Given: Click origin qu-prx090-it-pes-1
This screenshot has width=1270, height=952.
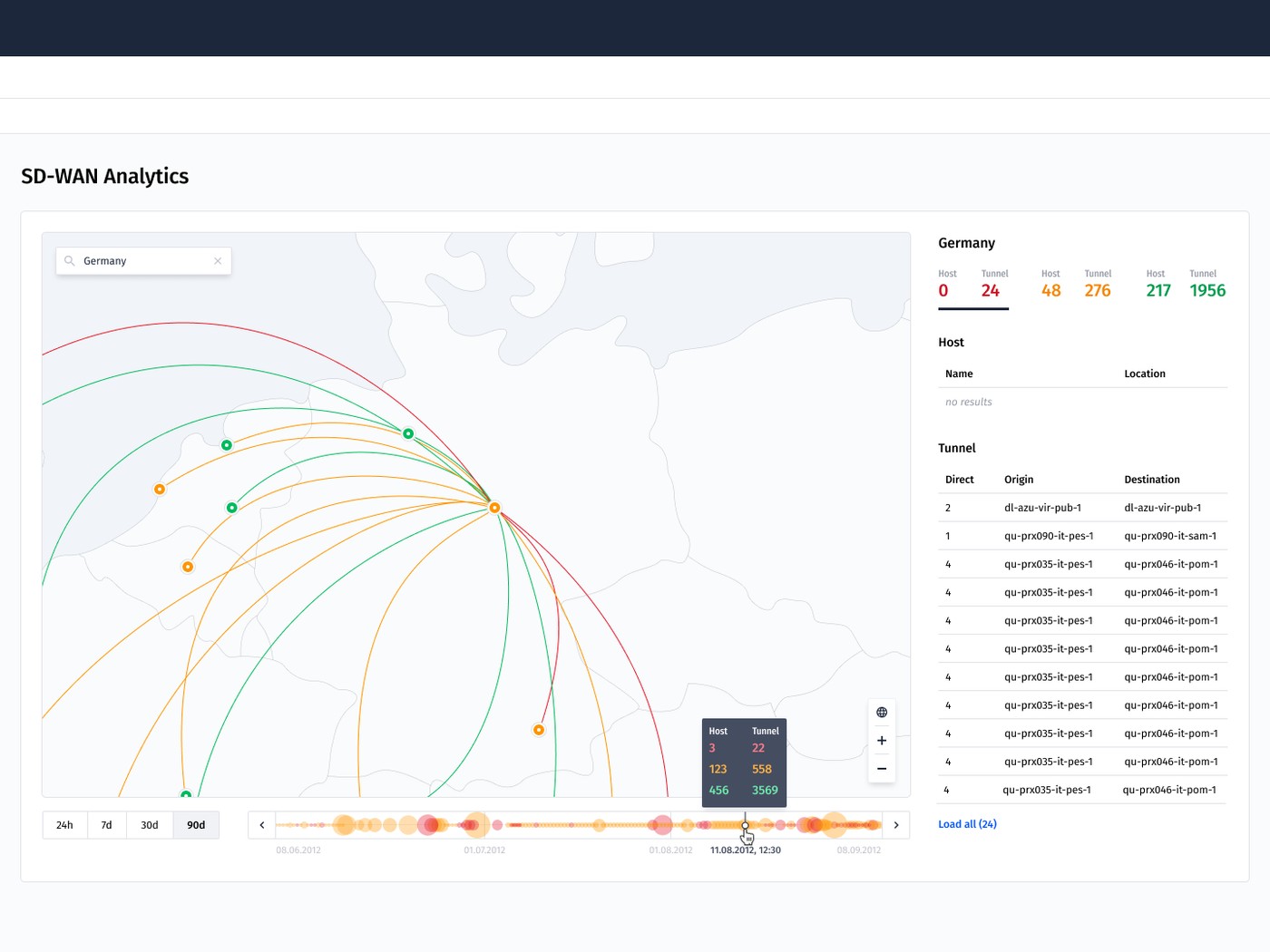Looking at the screenshot, I should click(x=1049, y=536).
